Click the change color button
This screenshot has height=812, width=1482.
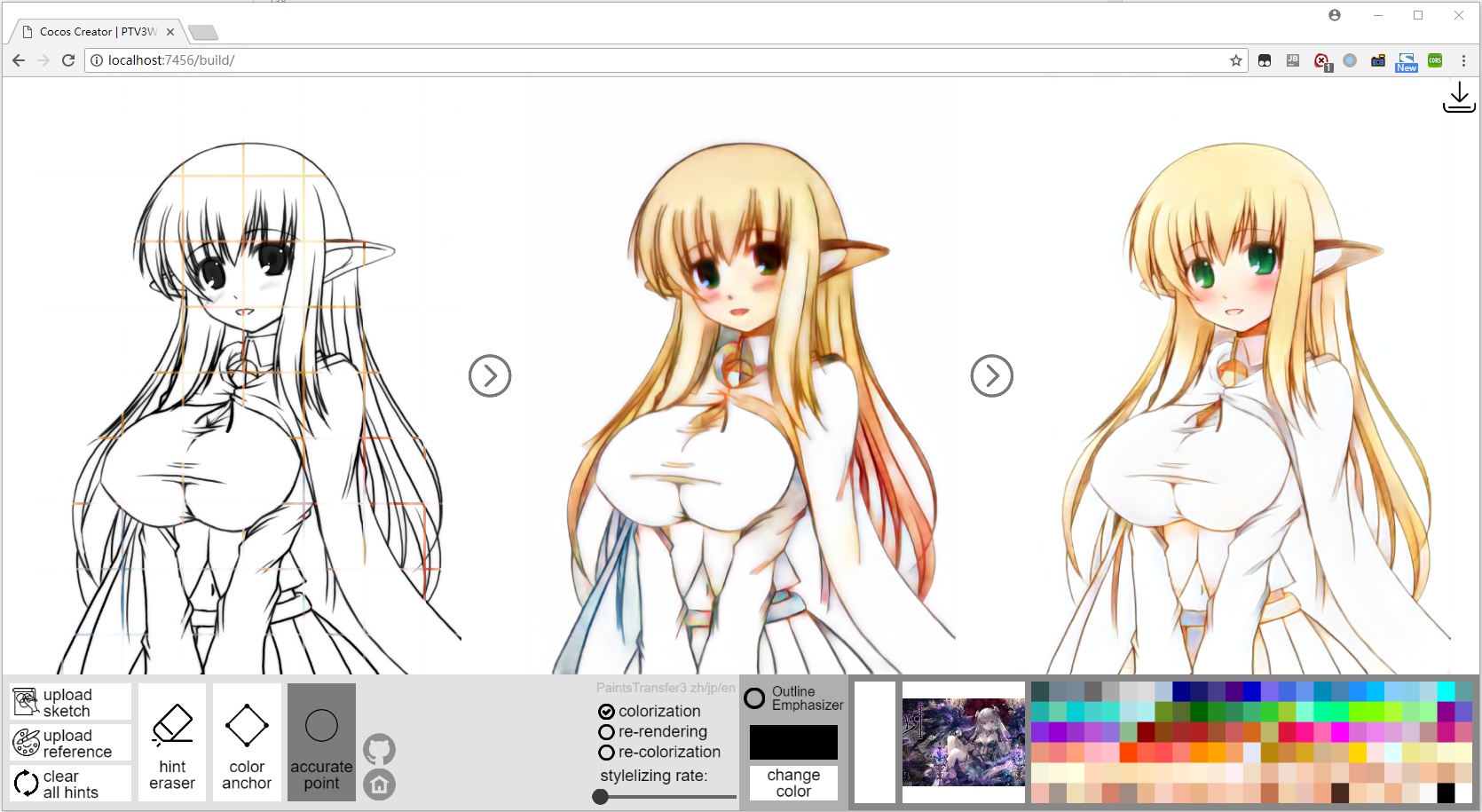pos(793,783)
